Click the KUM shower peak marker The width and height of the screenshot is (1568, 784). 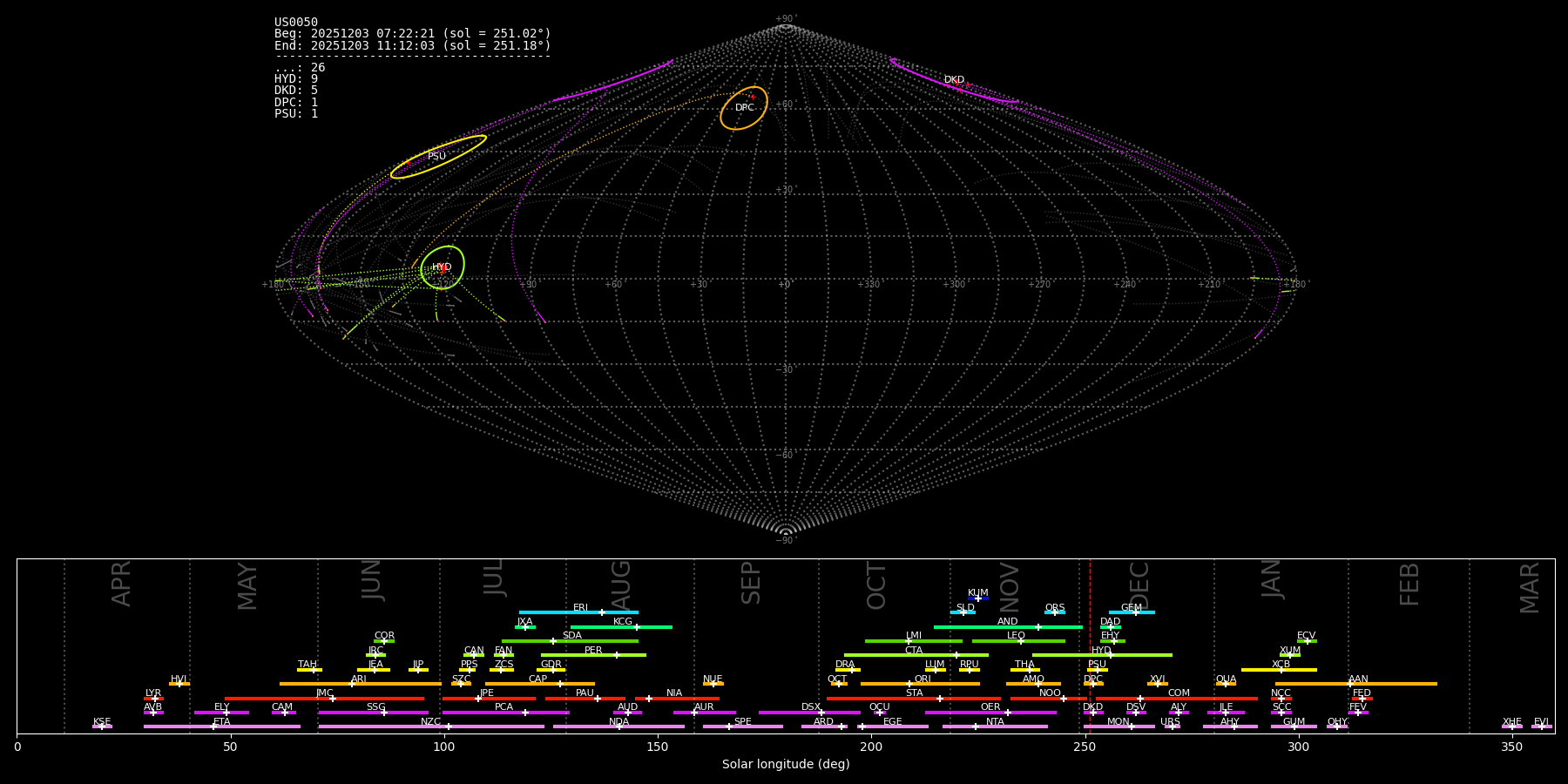pyautogui.click(x=978, y=598)
